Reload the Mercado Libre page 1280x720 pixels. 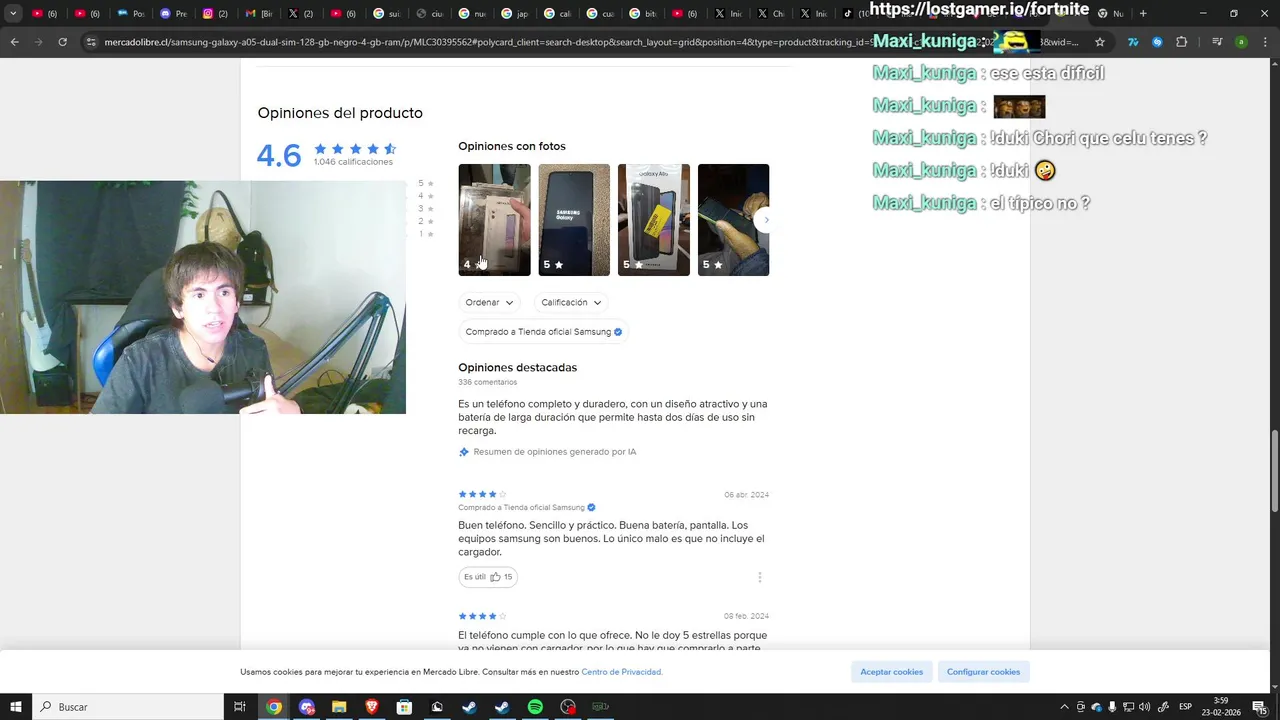click(x=62, y=42)
